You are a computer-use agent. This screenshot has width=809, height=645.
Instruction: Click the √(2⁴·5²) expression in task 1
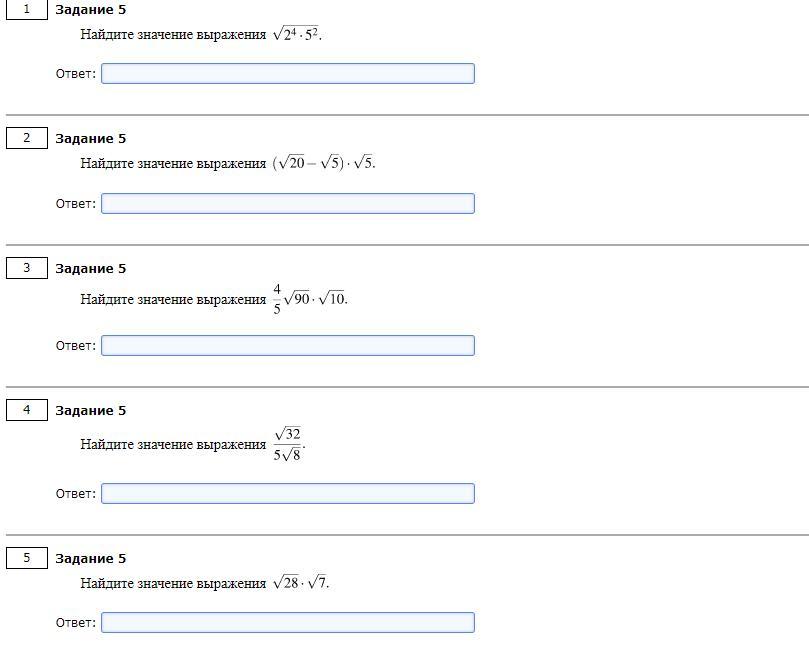point(297,34)
